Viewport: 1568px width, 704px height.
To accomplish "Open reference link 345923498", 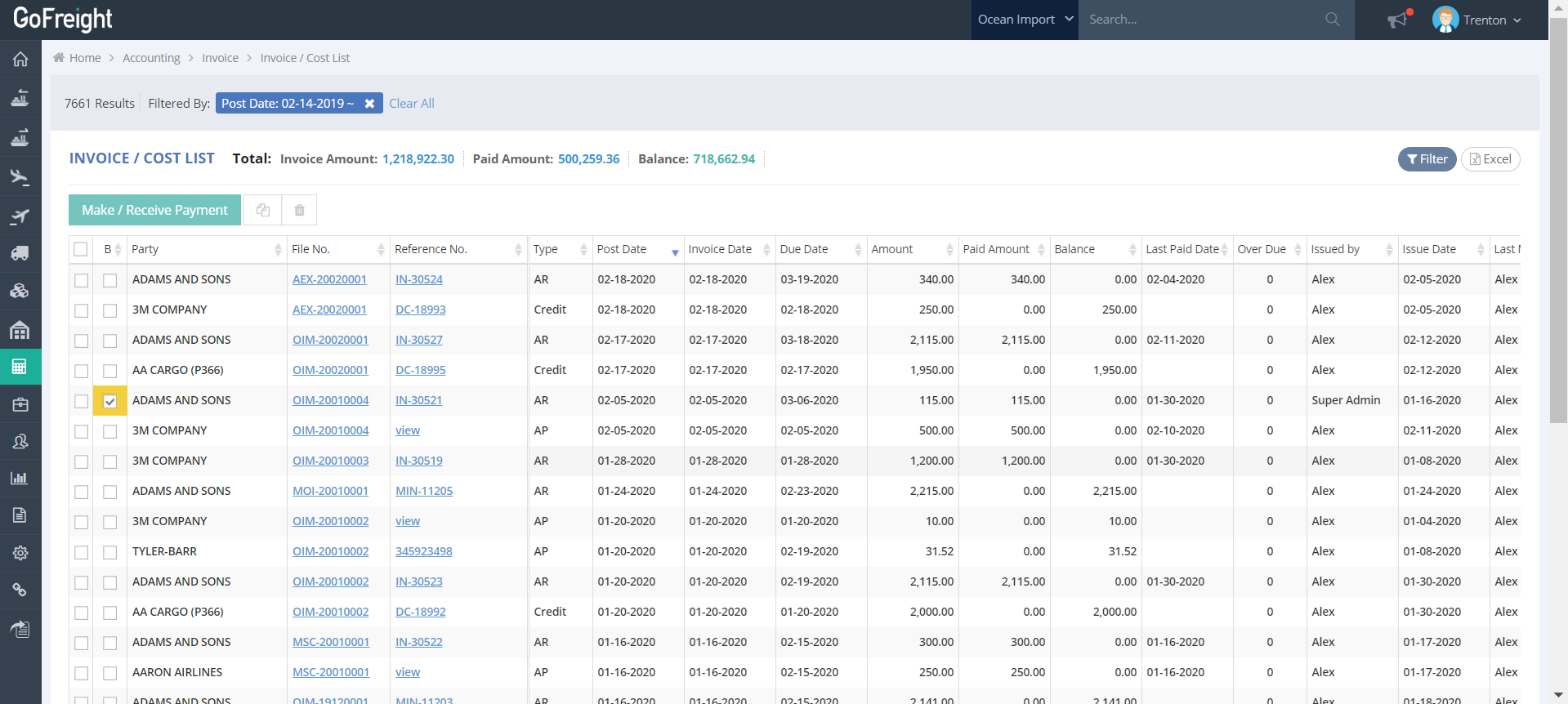I will [424, 551].
